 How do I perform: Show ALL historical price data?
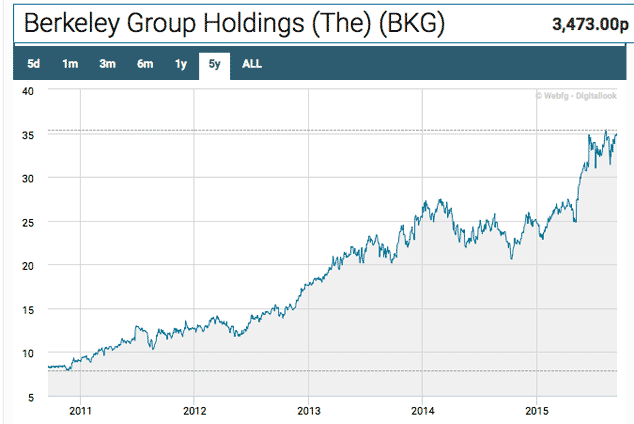252,65
